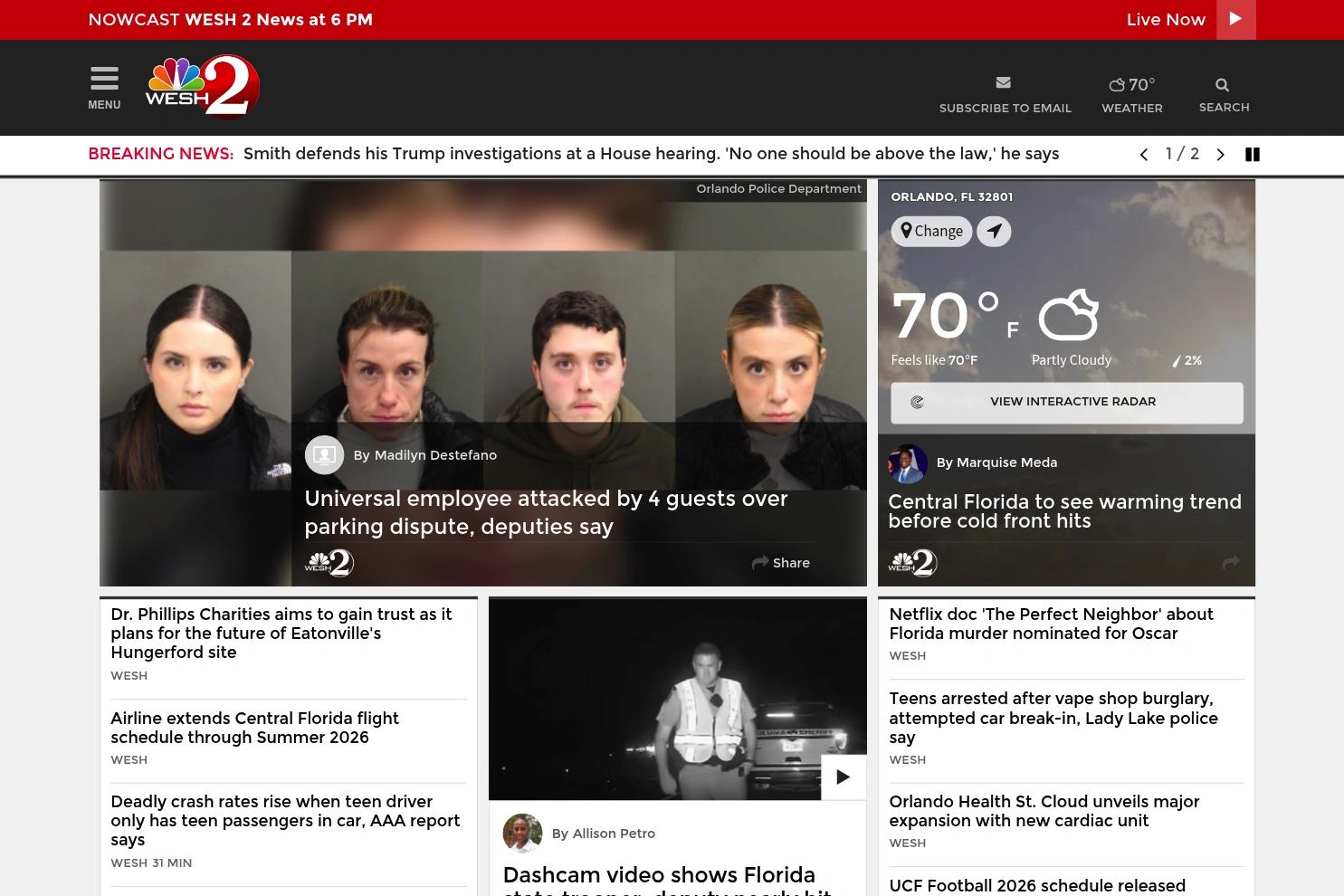Click Change location button in weather widget

click(x=931, y=231)
